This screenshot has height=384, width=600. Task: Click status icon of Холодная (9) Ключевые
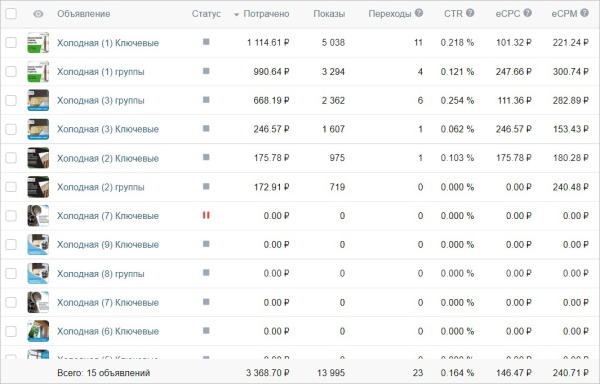[206, 244]
